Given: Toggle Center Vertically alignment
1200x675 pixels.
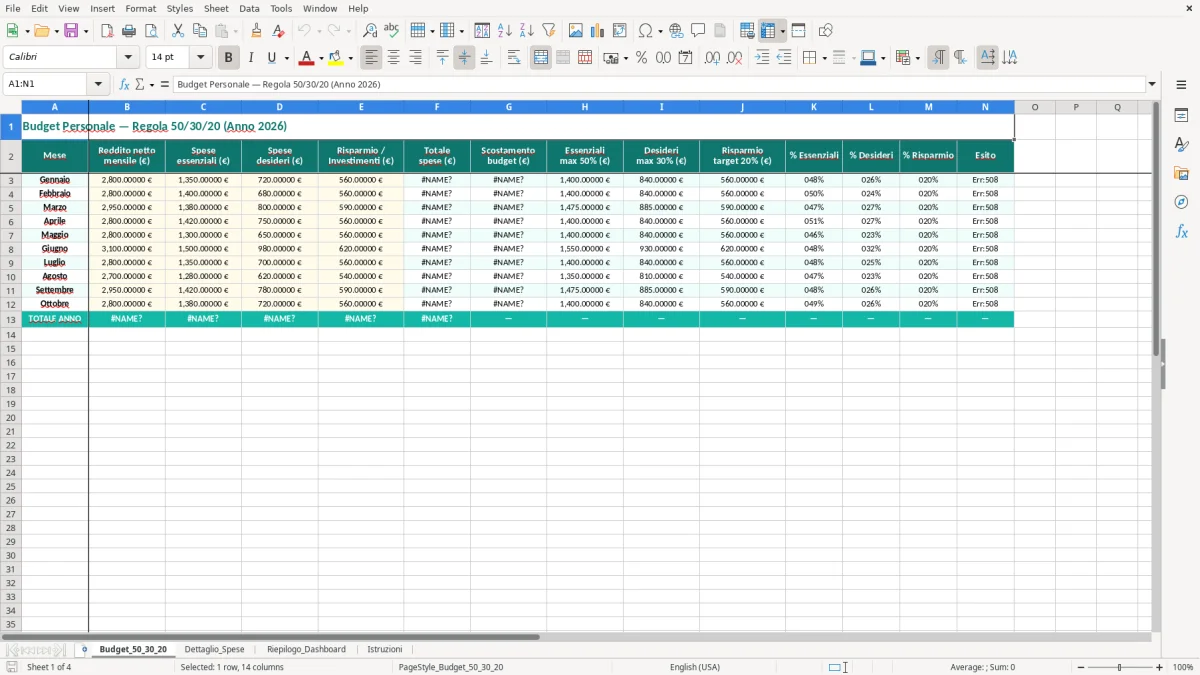Looking at the screenshot, I should pyautogui.click(x=464, y=58).
